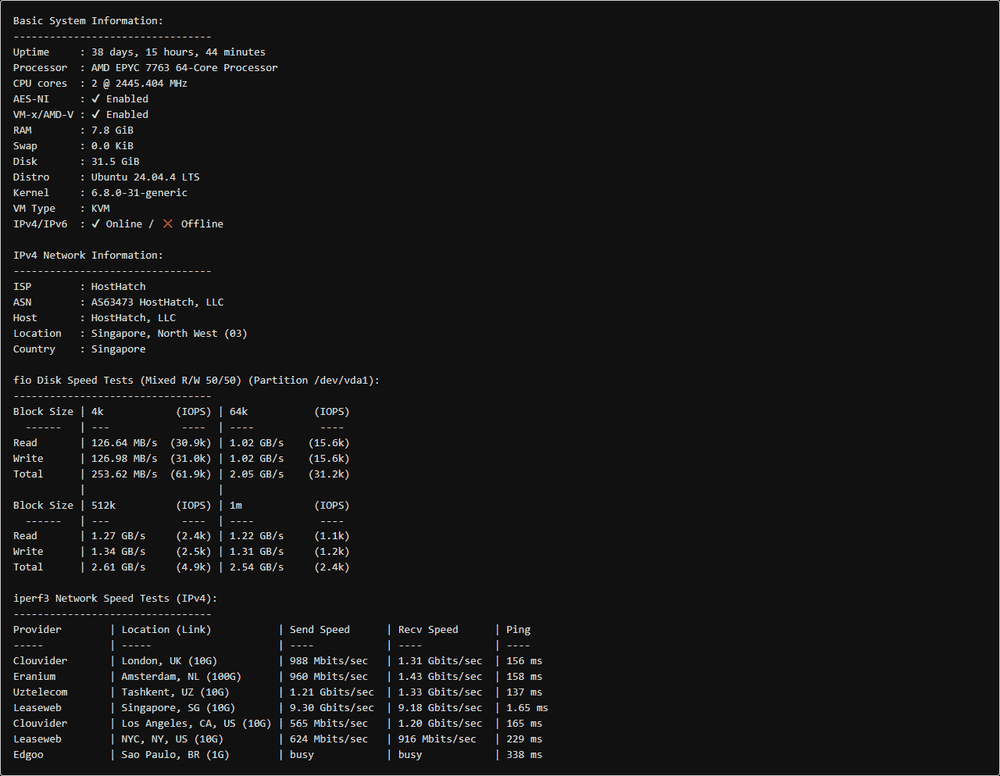Viewport: 1000px width, 776px height.
Task: Click the 'Recv Speed' column header
Action: click(x=428, y=629)
